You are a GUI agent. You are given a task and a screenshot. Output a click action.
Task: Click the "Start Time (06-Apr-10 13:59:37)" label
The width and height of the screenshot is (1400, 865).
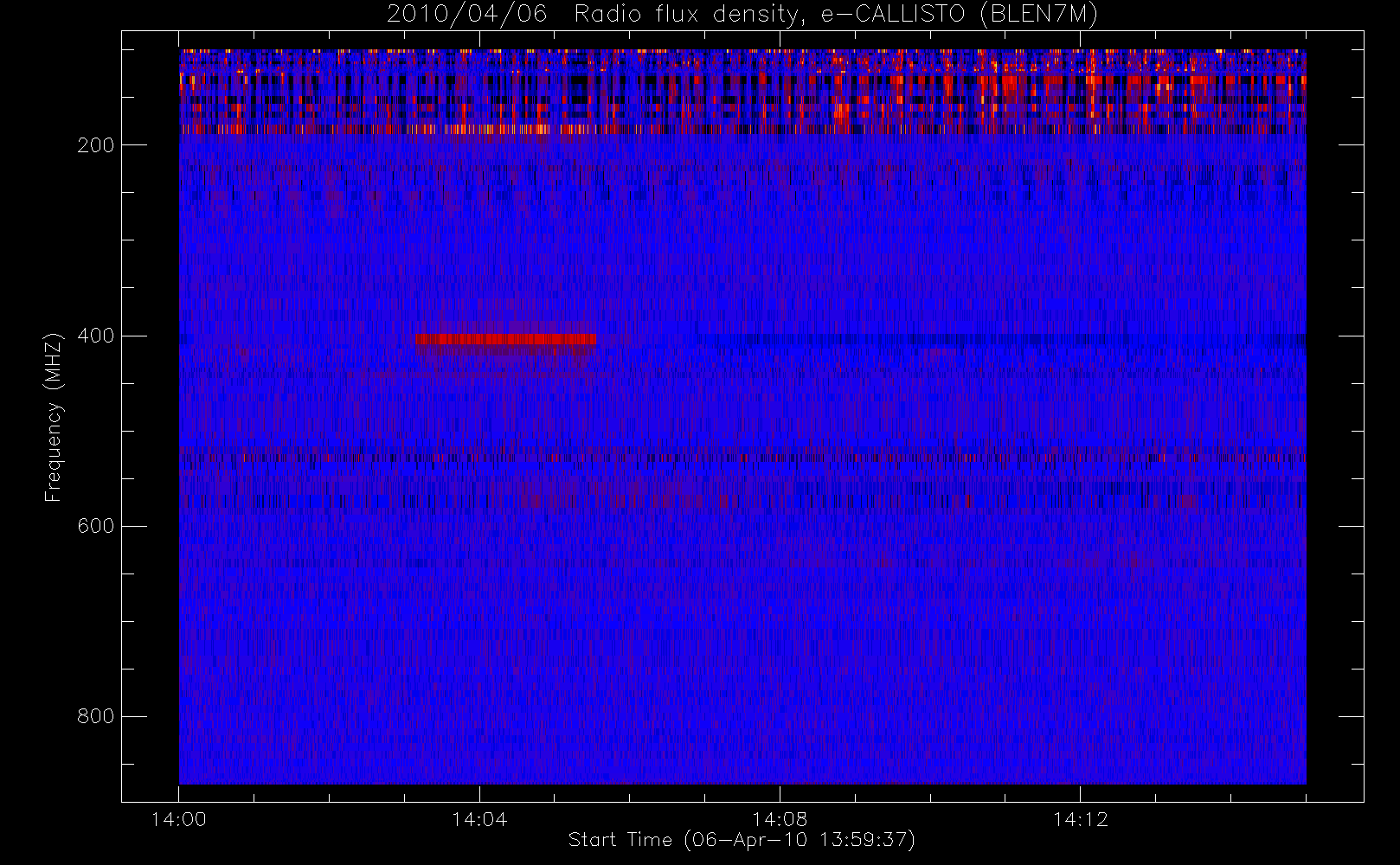[x=742, y=840]
